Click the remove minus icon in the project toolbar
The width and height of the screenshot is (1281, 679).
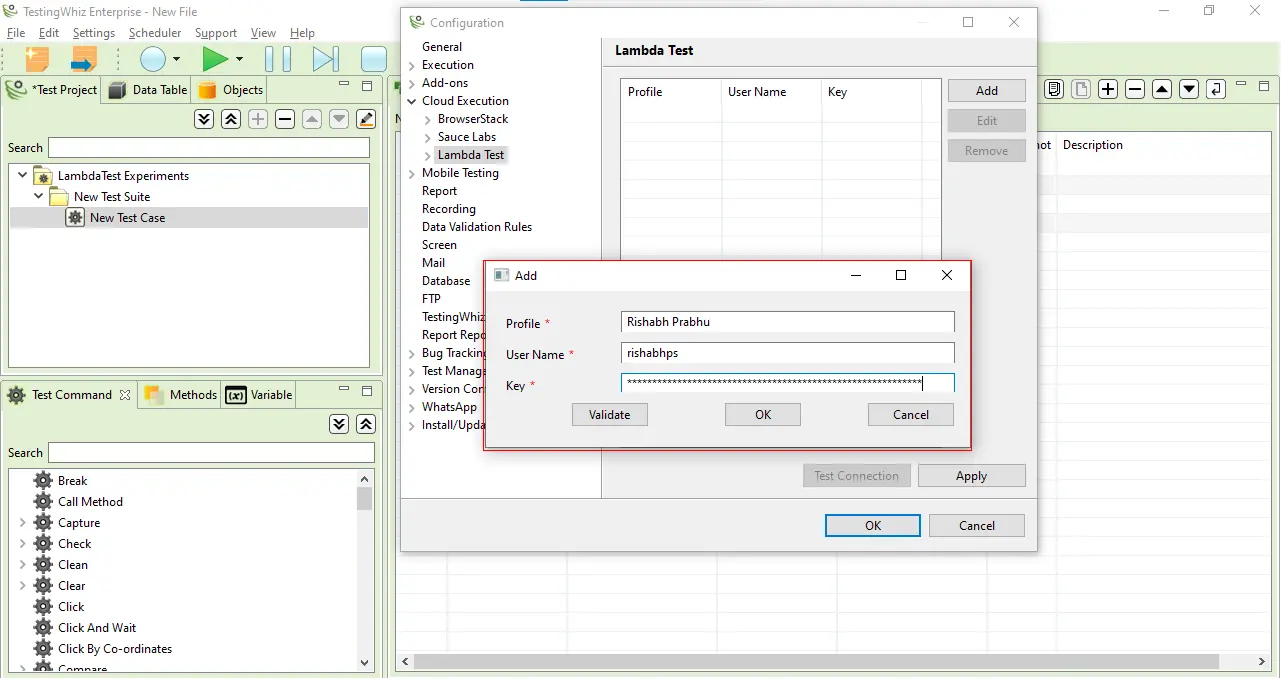(x=285, y=118)
